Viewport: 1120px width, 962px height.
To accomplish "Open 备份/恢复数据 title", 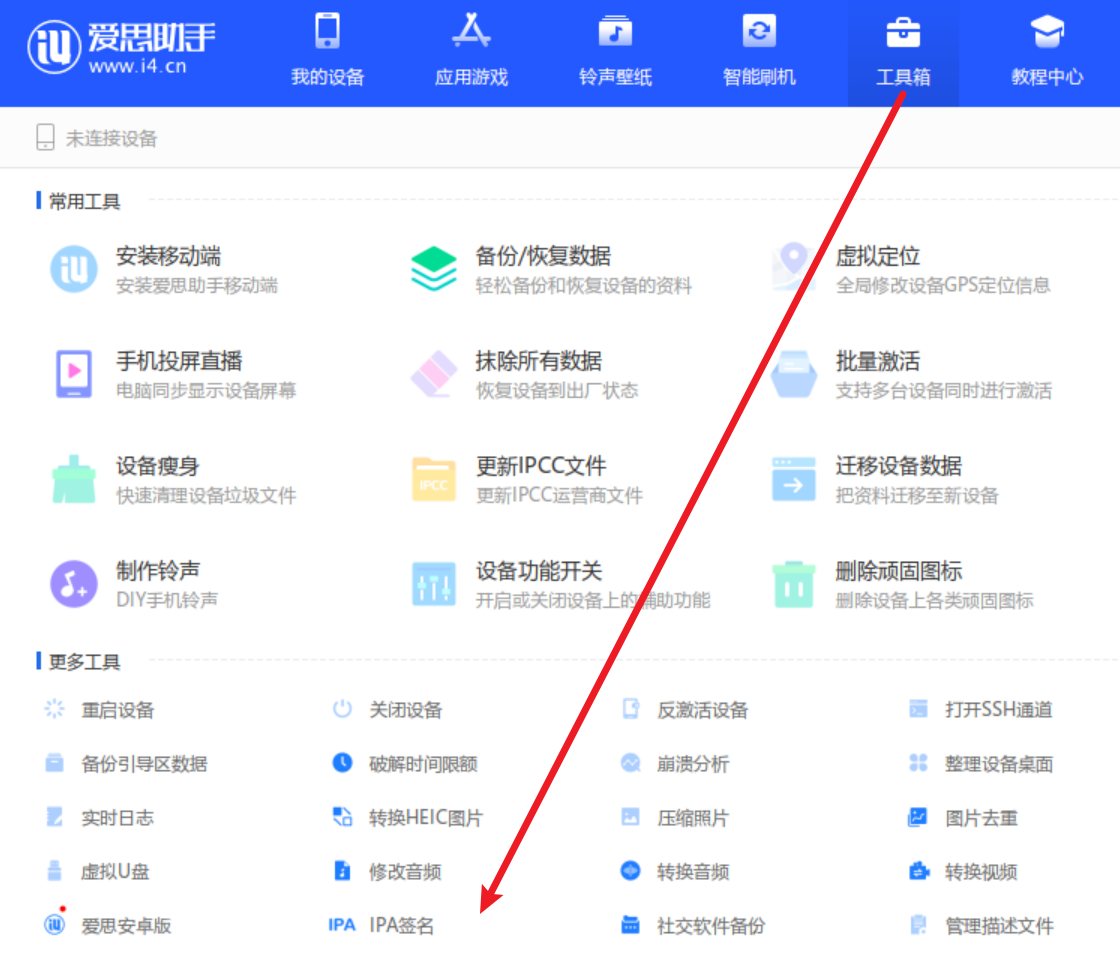I will tap(543, 256).
